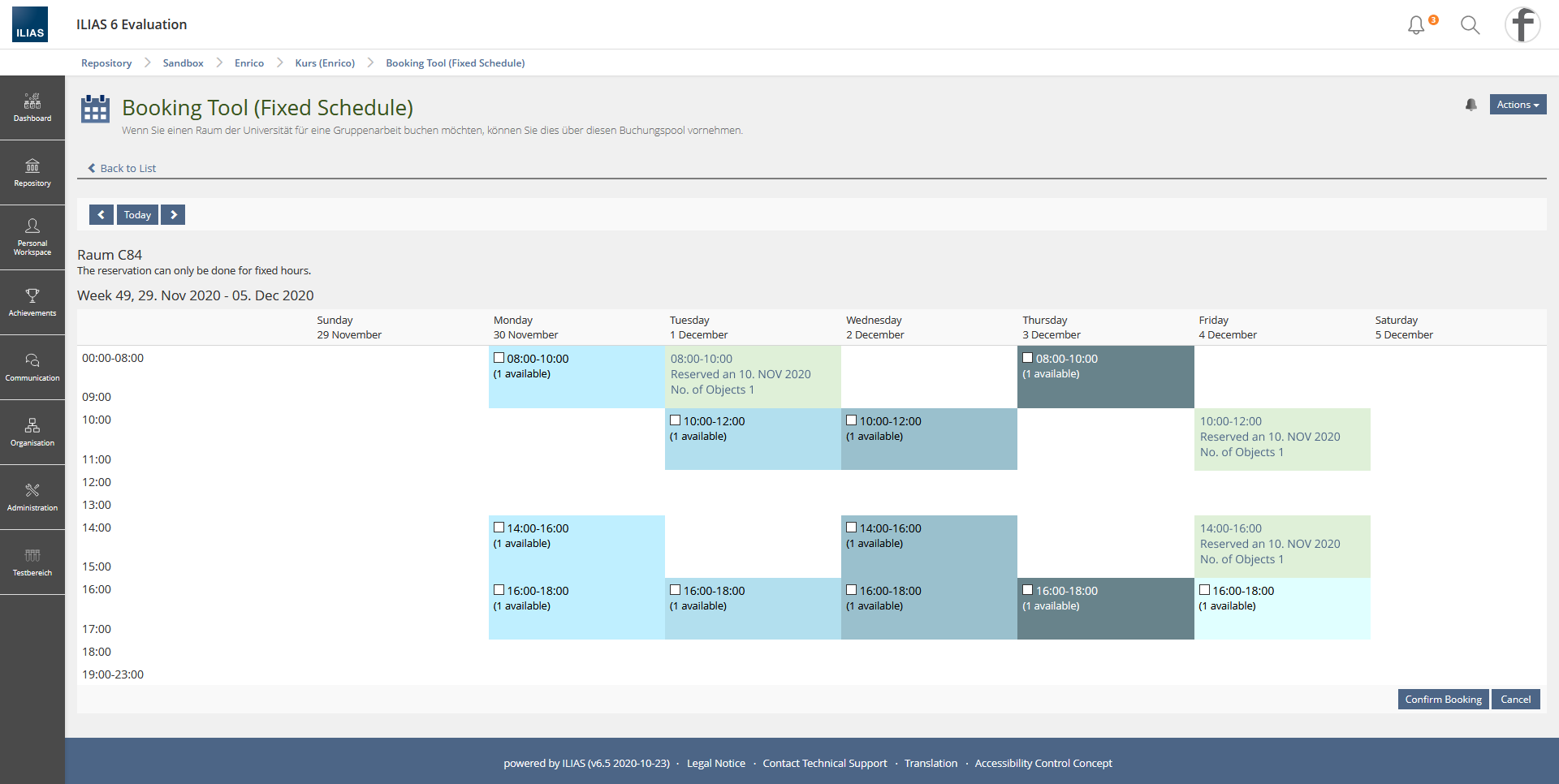Jump to Today in calendar

coord(137,215)
